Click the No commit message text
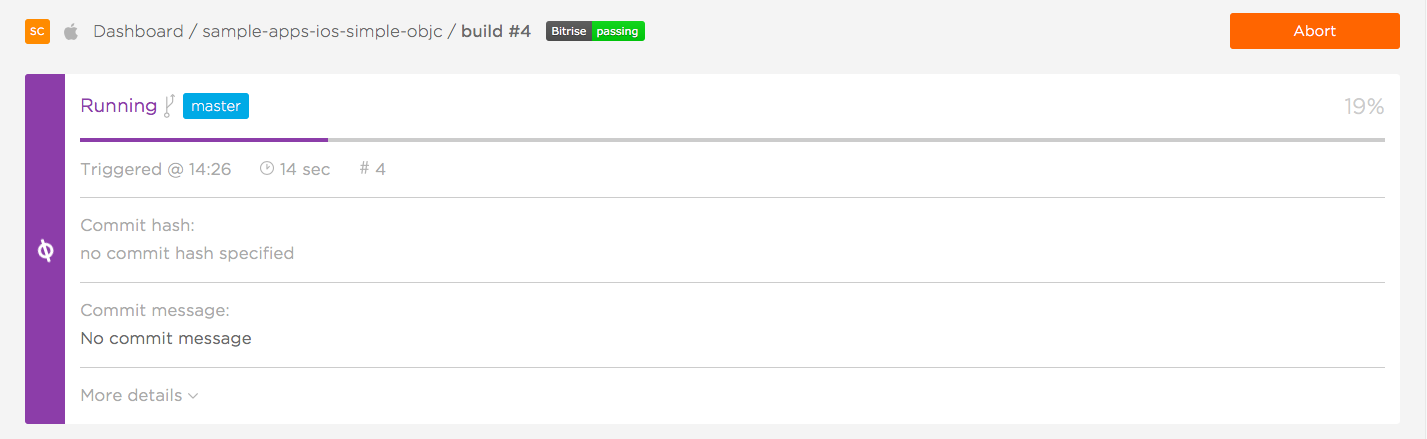Screen dimensions: 1427x439 point(166,338)
